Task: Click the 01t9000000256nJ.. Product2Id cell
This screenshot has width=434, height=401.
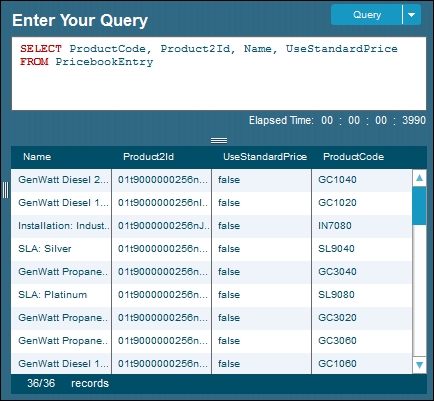Action: click(x=162, y=226)
